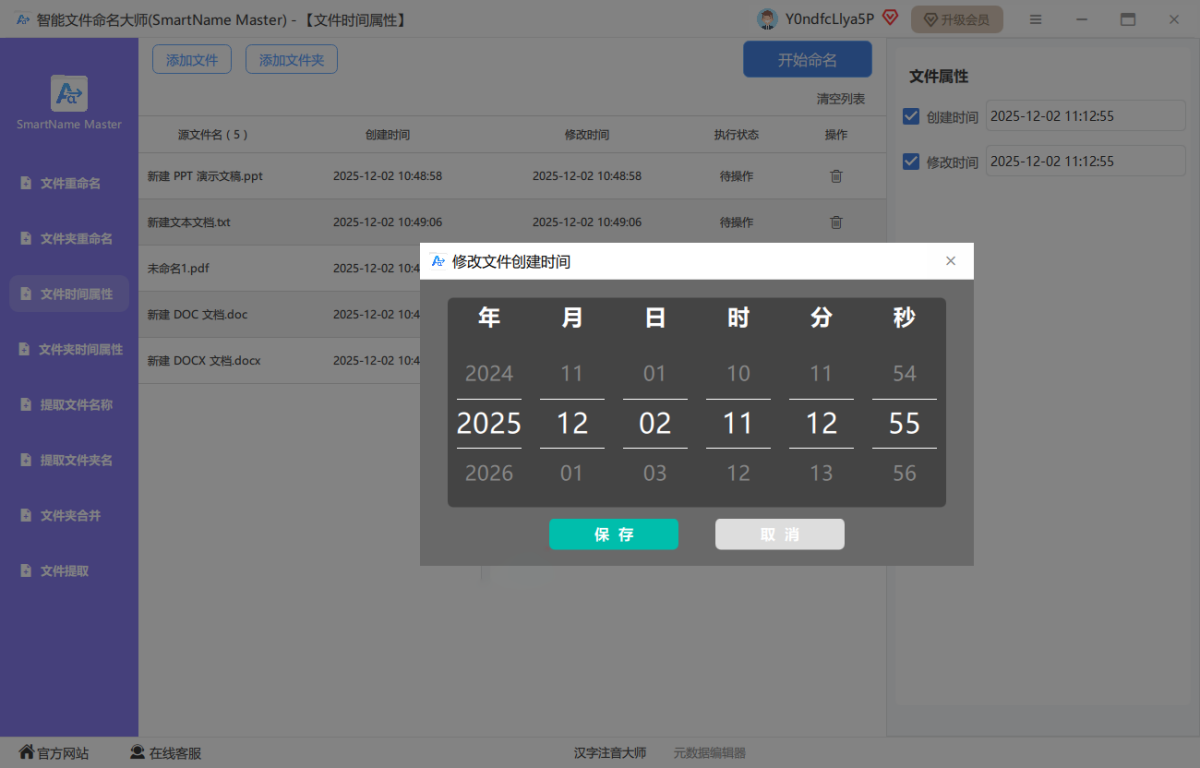Toggle the 修改时间 checkbox
The width and height of the screenshot is (1200, 768).
pyautogui.click(x=911, y=161)
